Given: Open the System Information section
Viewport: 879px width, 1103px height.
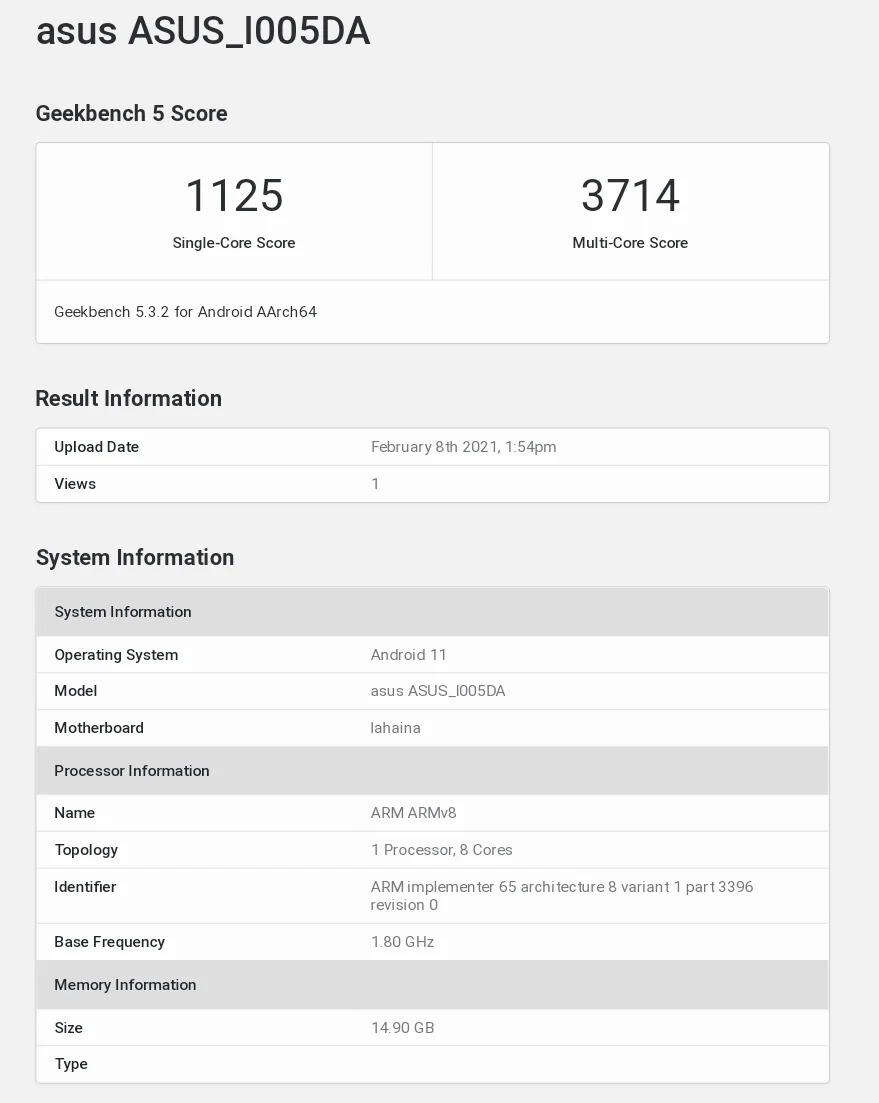Looking at the screenshot, I should pyautogui.click(x=134, y=557).
